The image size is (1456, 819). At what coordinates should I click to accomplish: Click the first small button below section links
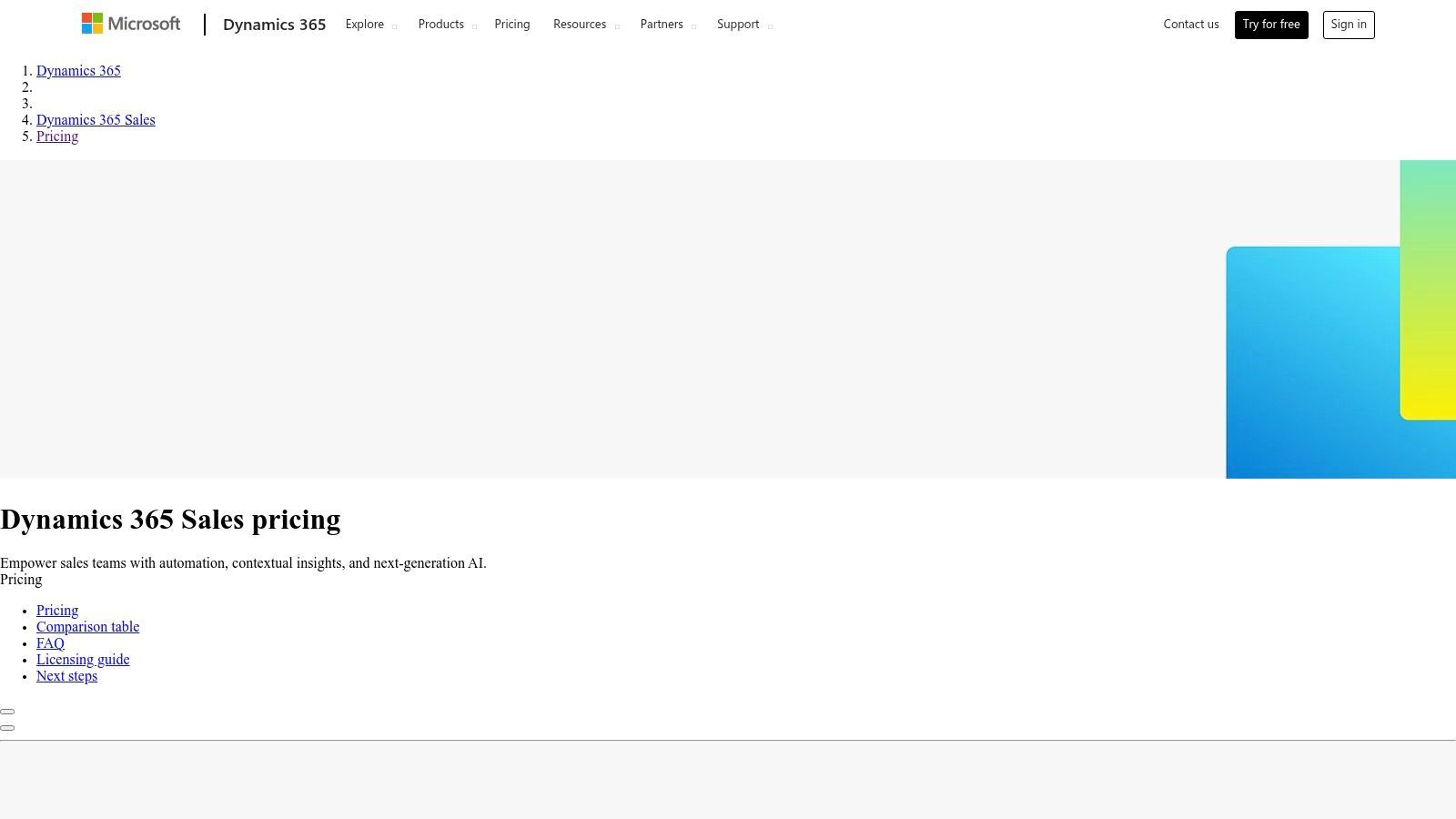7,712
